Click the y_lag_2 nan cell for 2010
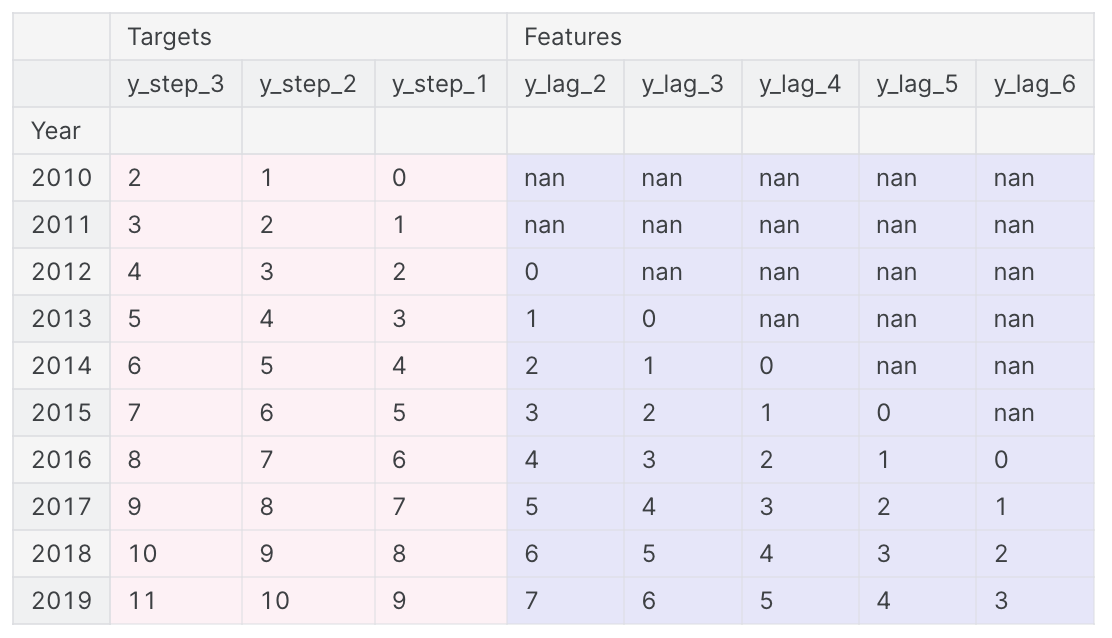This screenshot has width=1112, height=638. point(565,178)
